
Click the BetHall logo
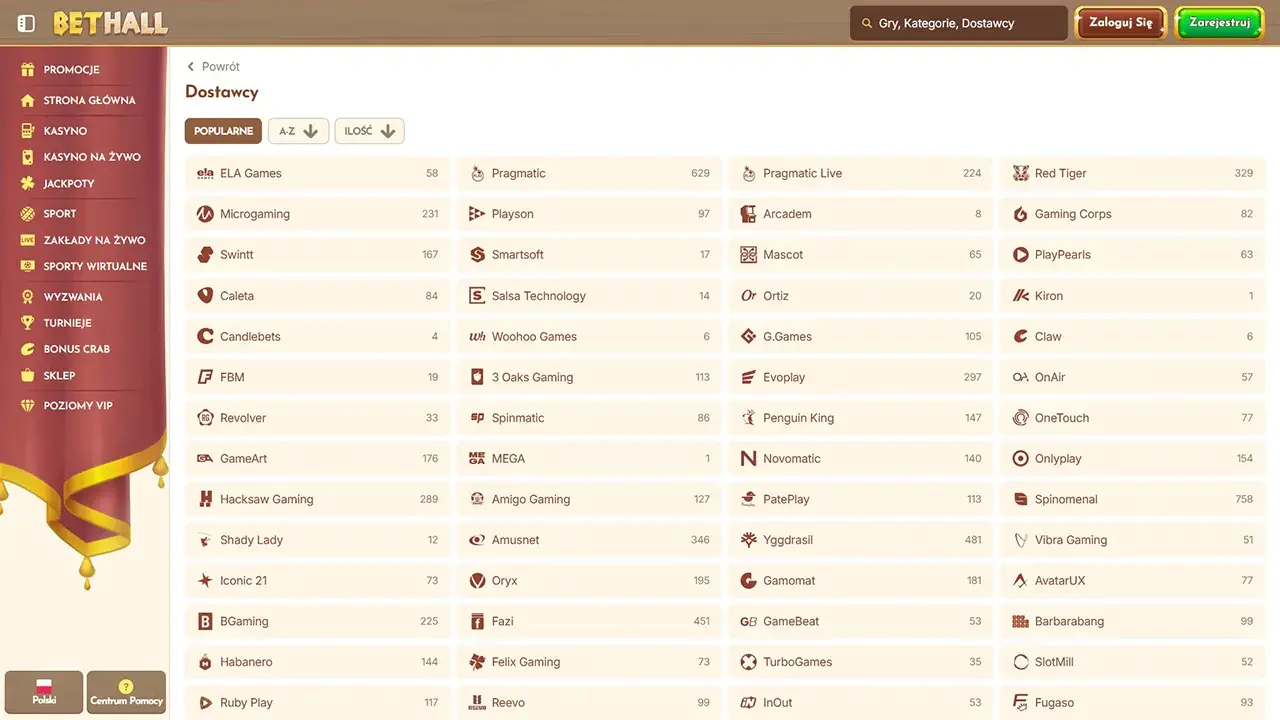pyautogui.click(x=110, y=23)
